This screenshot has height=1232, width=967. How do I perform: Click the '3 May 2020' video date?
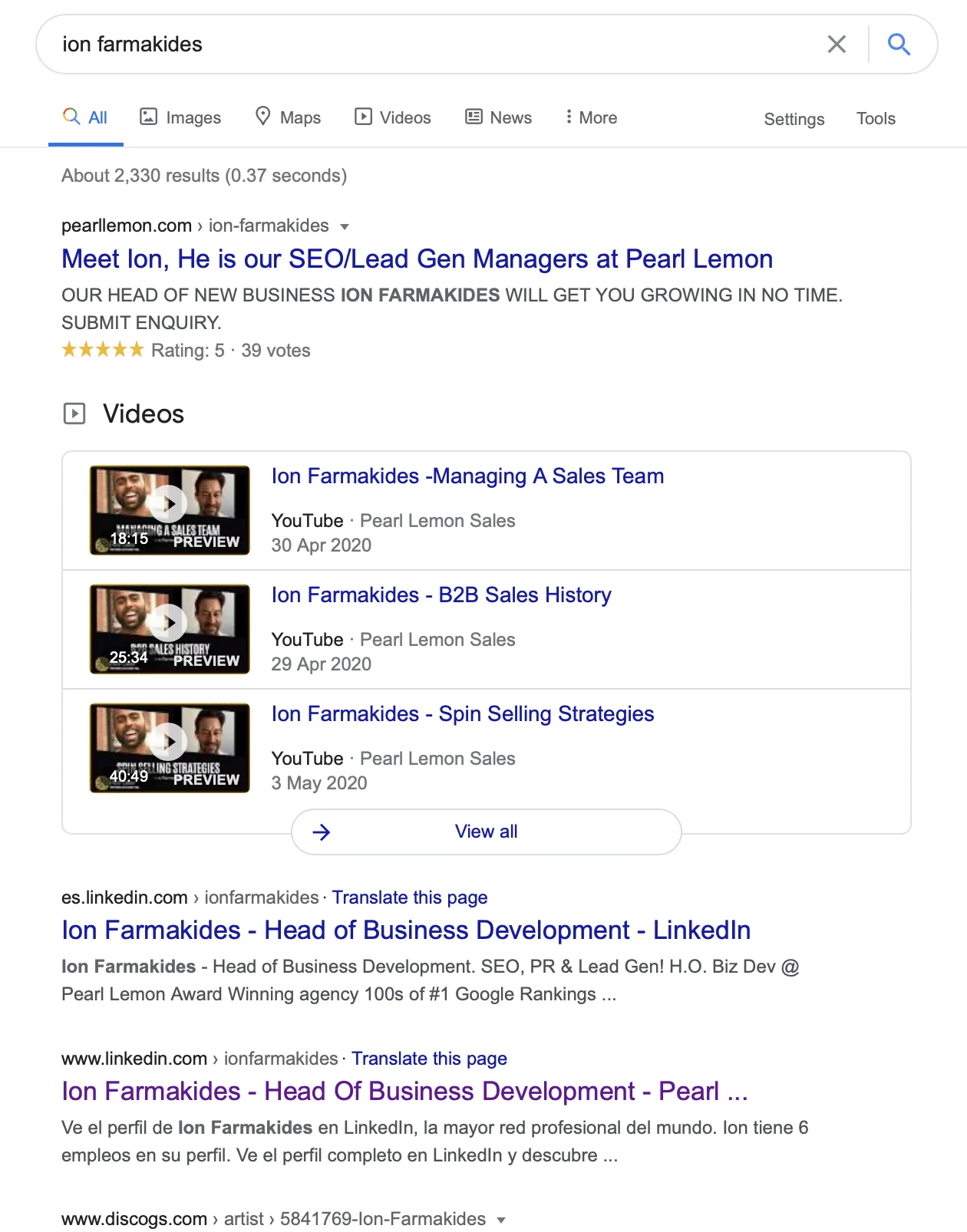tap(319, 783)
